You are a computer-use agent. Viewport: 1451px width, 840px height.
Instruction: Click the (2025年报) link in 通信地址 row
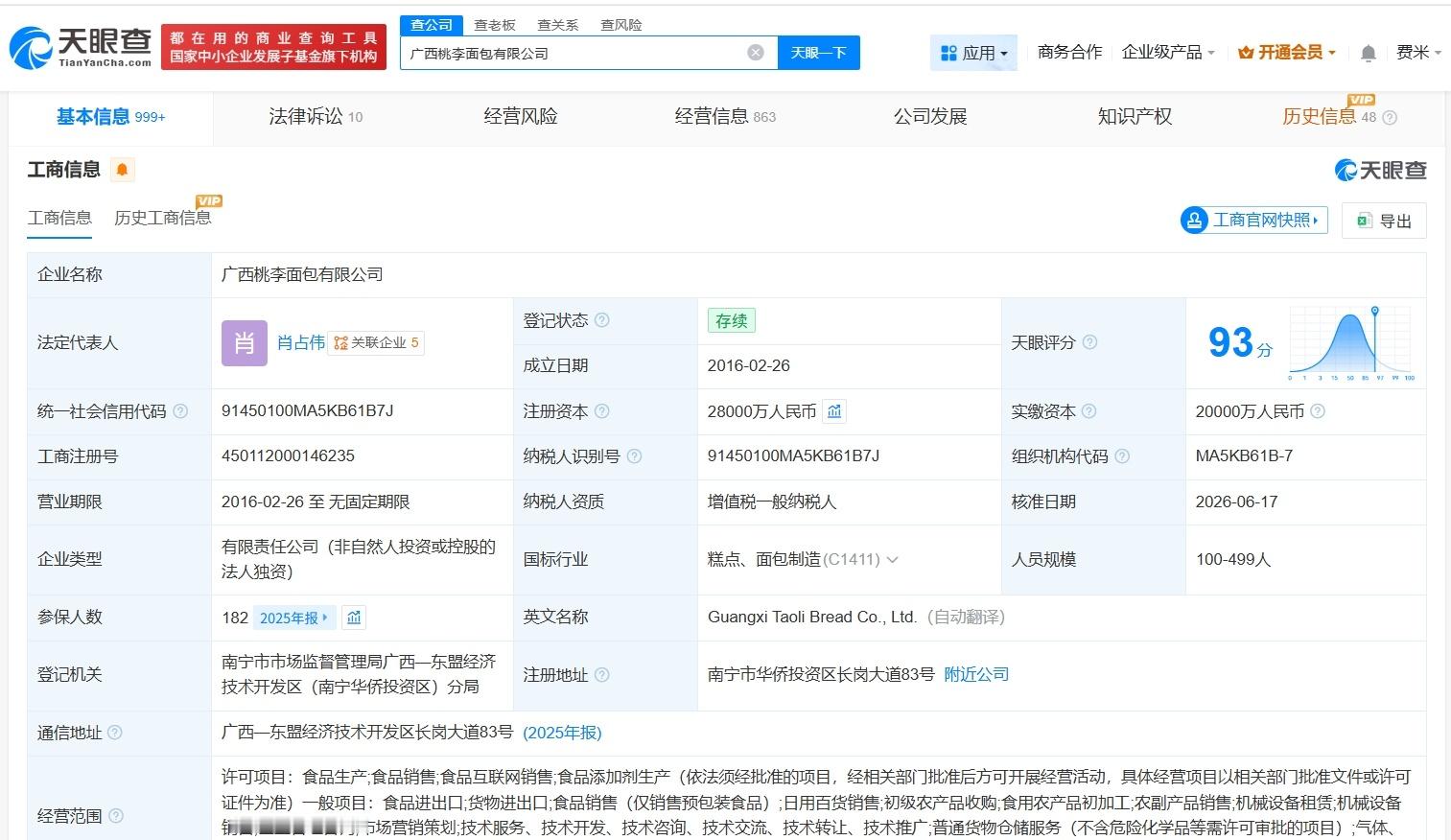point(562,733)
